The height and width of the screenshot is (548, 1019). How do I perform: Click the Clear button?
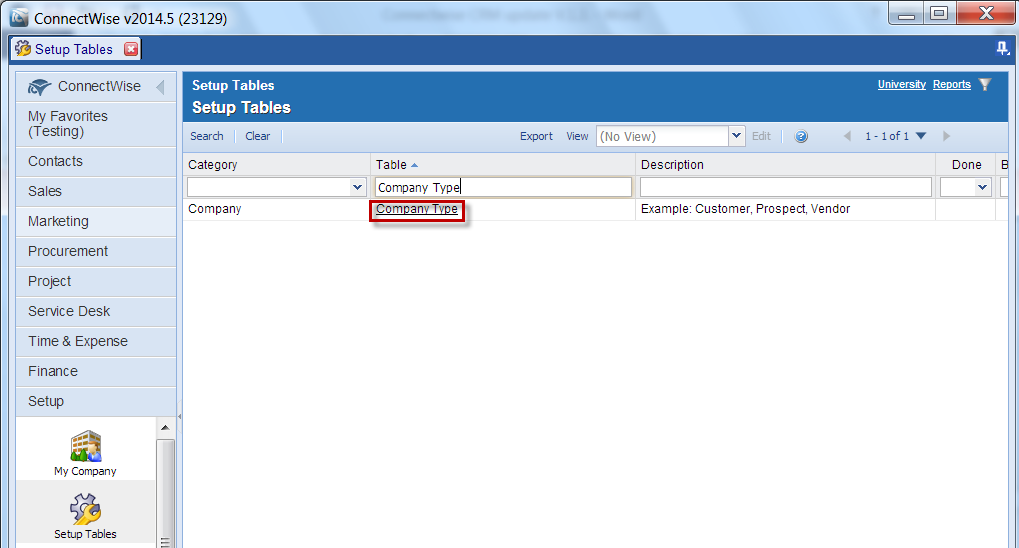(257, 136)
